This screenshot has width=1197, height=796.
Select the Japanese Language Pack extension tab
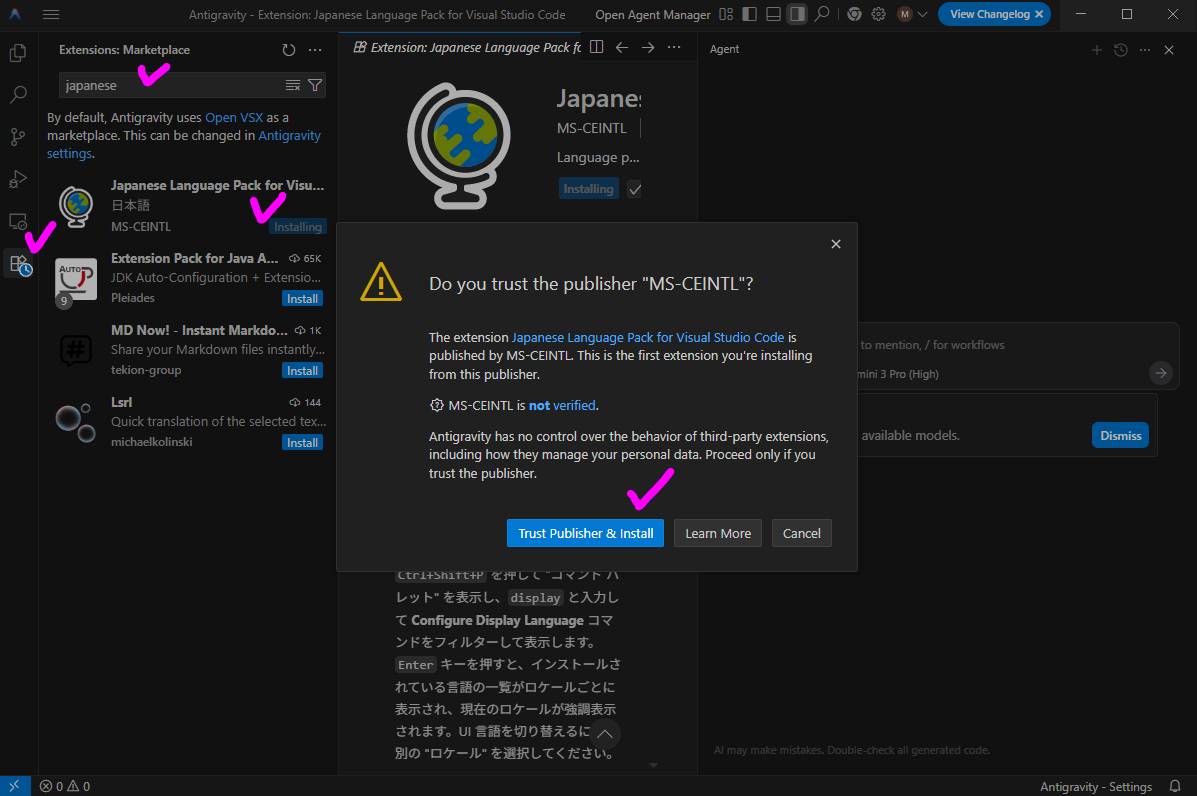(461, 47)
